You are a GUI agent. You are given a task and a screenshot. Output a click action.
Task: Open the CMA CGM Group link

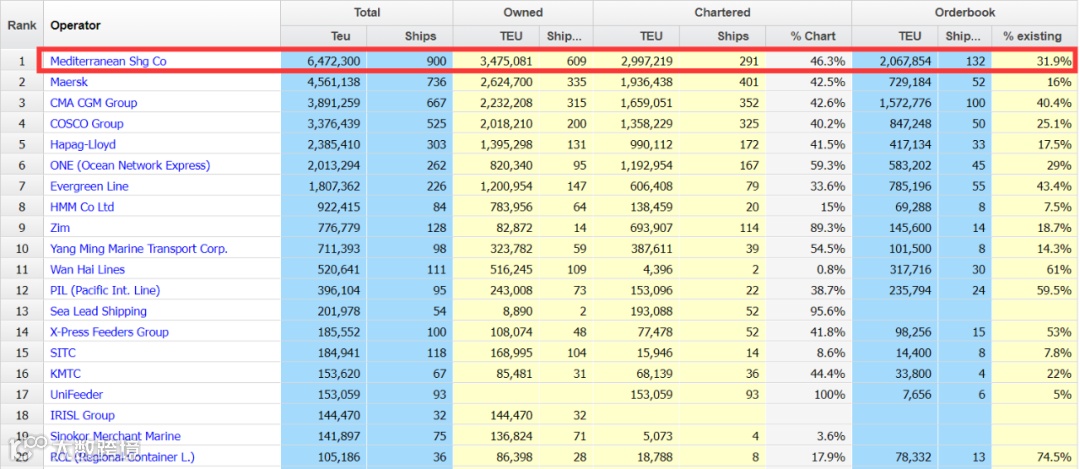[94, 103]
